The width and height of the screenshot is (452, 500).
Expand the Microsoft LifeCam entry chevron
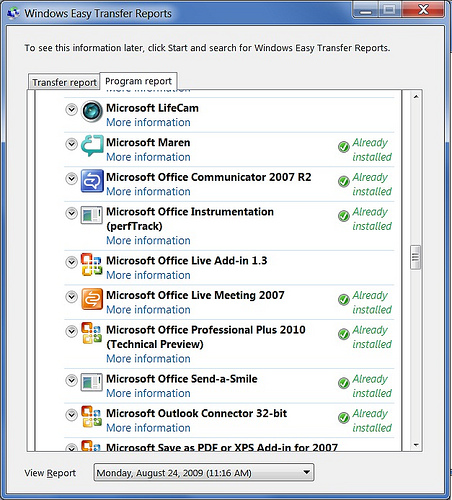[71, 109]
